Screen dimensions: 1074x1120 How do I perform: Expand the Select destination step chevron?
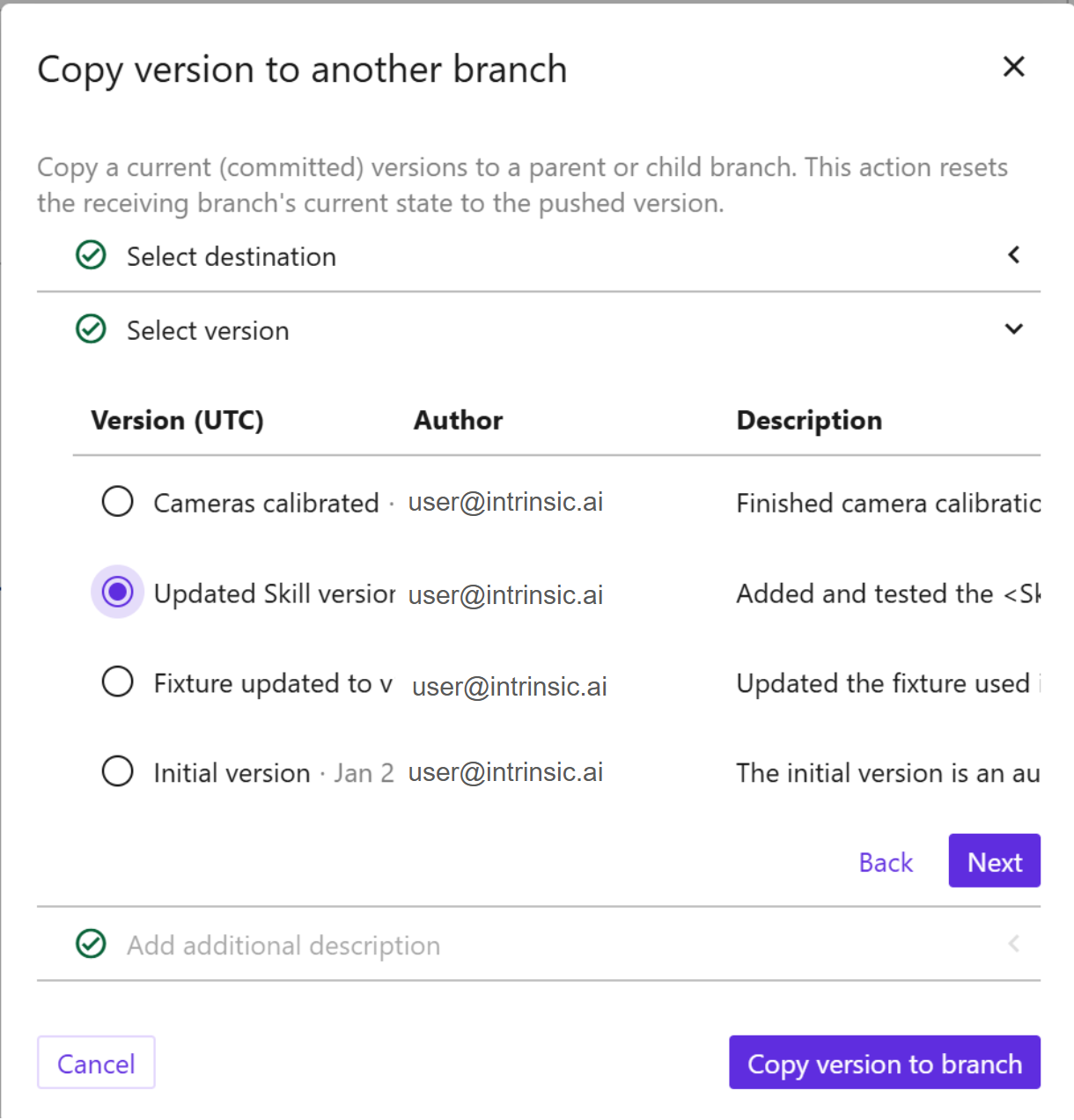coord(1013,255)
